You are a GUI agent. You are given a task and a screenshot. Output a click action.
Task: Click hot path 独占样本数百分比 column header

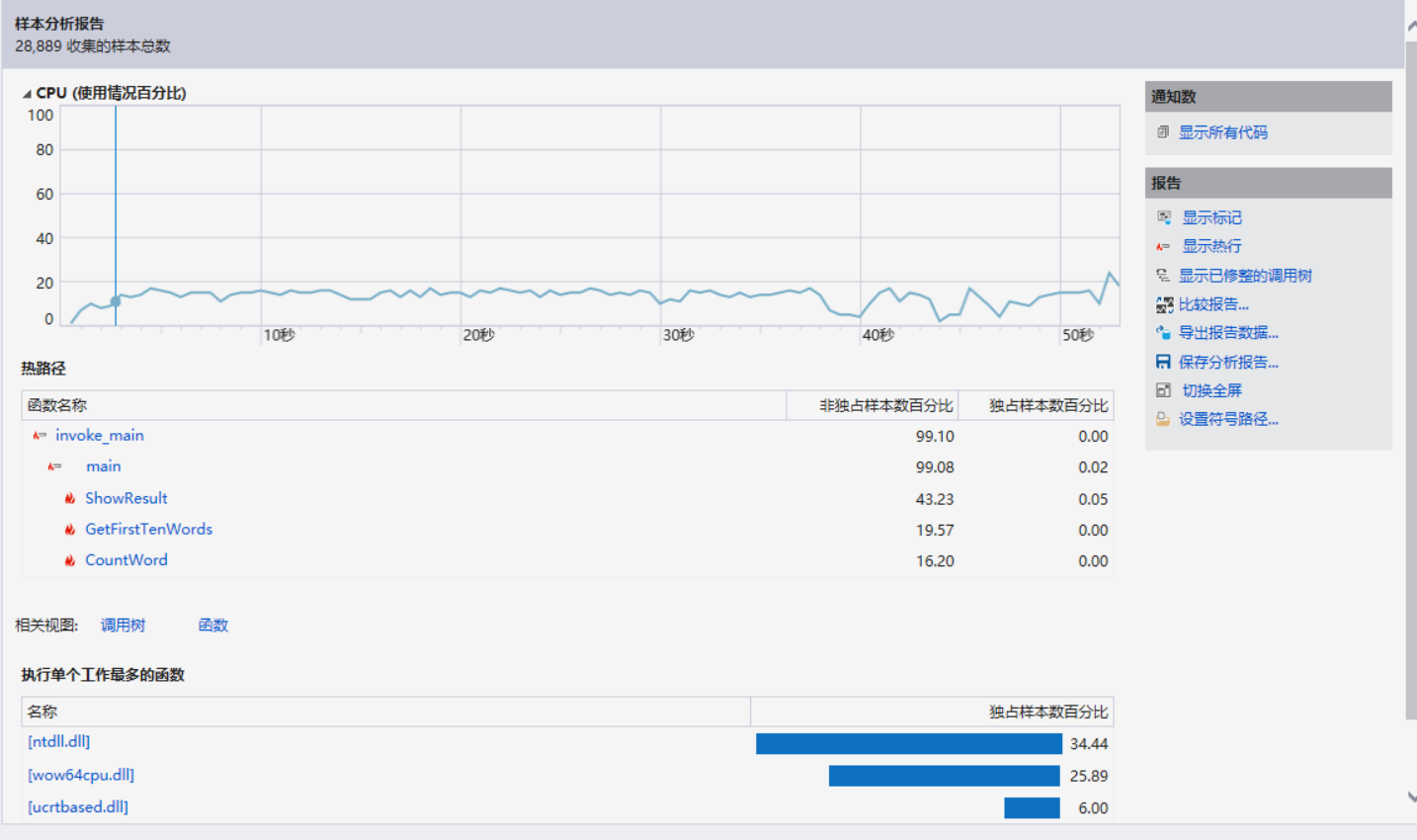point(1037,405)
